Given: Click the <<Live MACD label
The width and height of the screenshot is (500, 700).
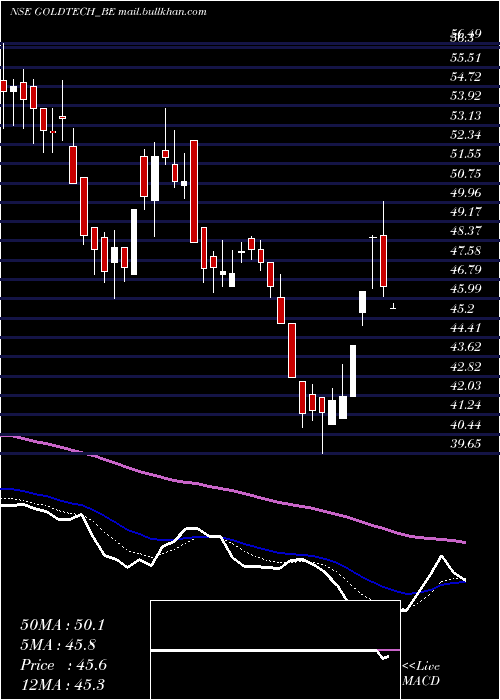Looking at the screenshot, I should (421, 674).
